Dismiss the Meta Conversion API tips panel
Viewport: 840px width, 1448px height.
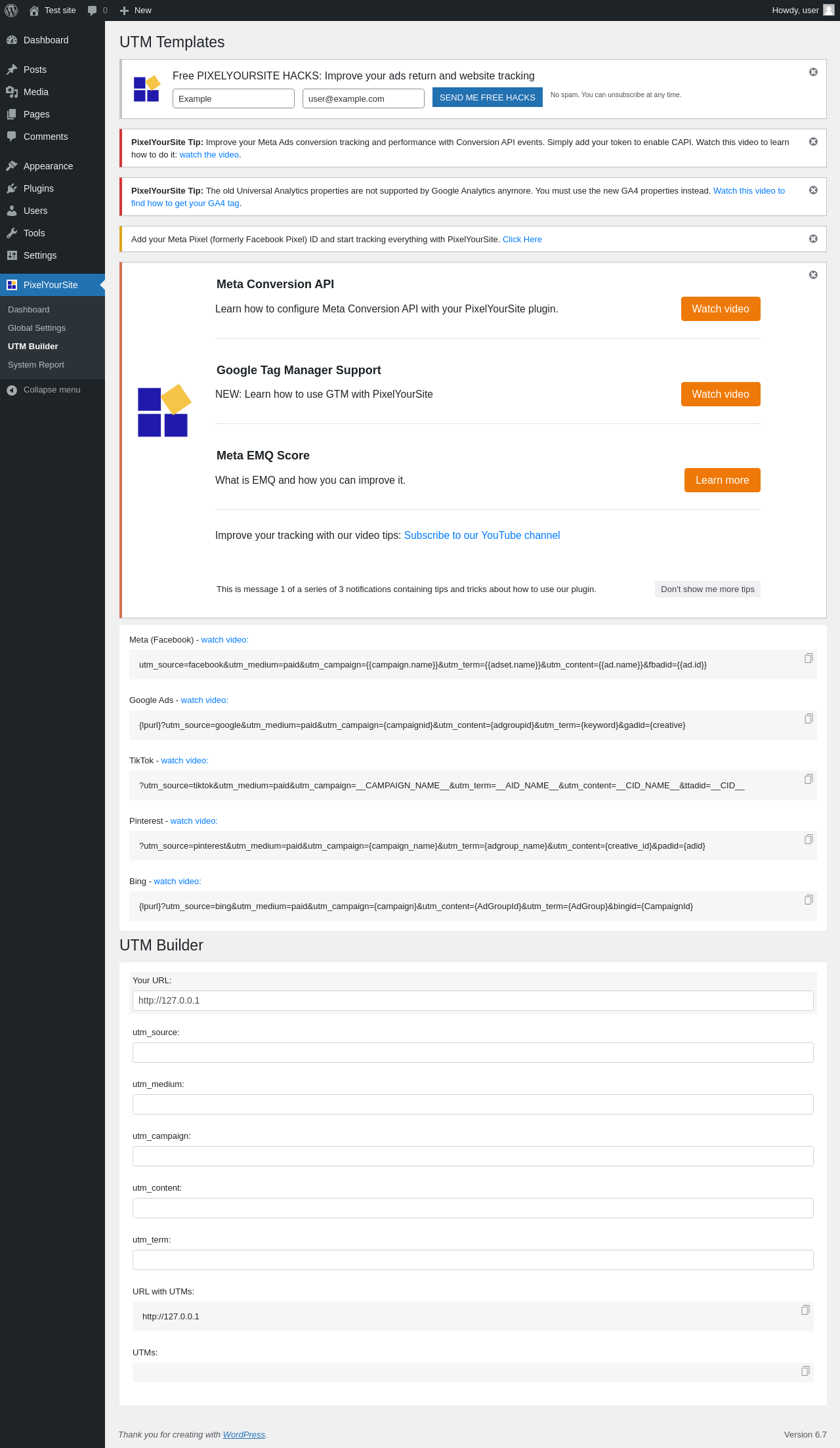(813, 275)
